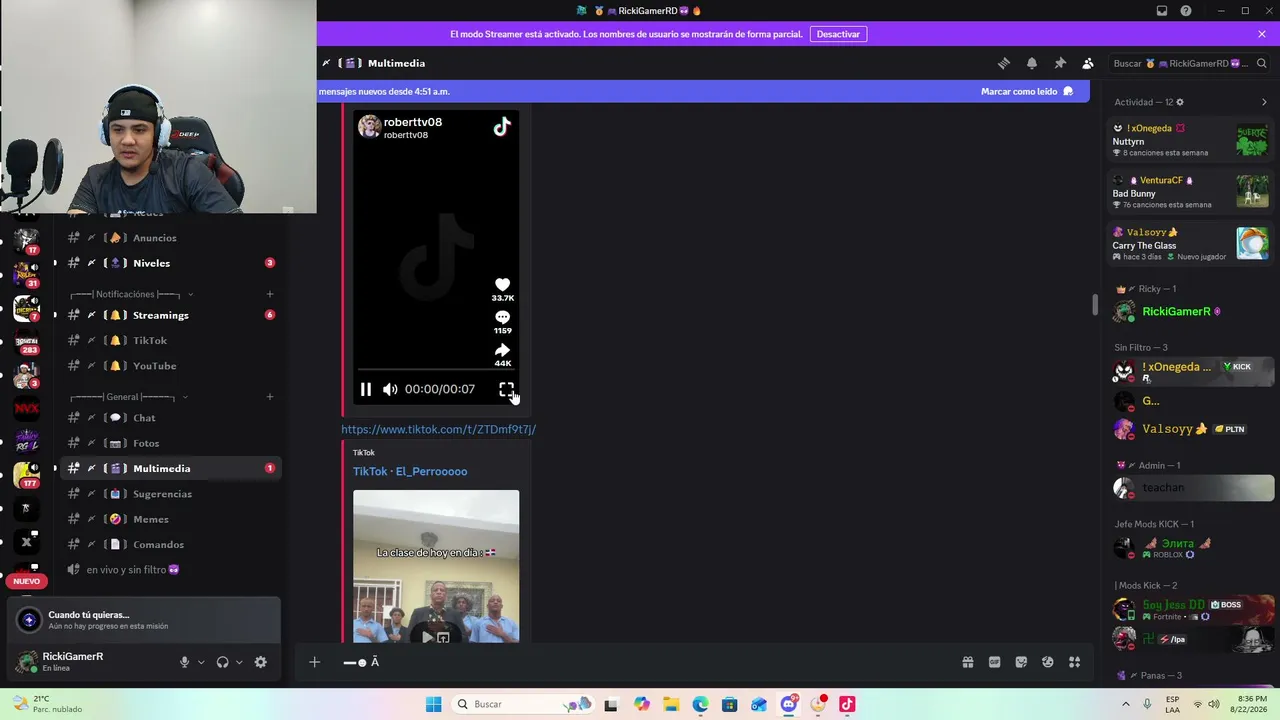Open the 'Cuando tú quieras...' quest card
This screenshot has height=720, width=1280.
point(143,620)
